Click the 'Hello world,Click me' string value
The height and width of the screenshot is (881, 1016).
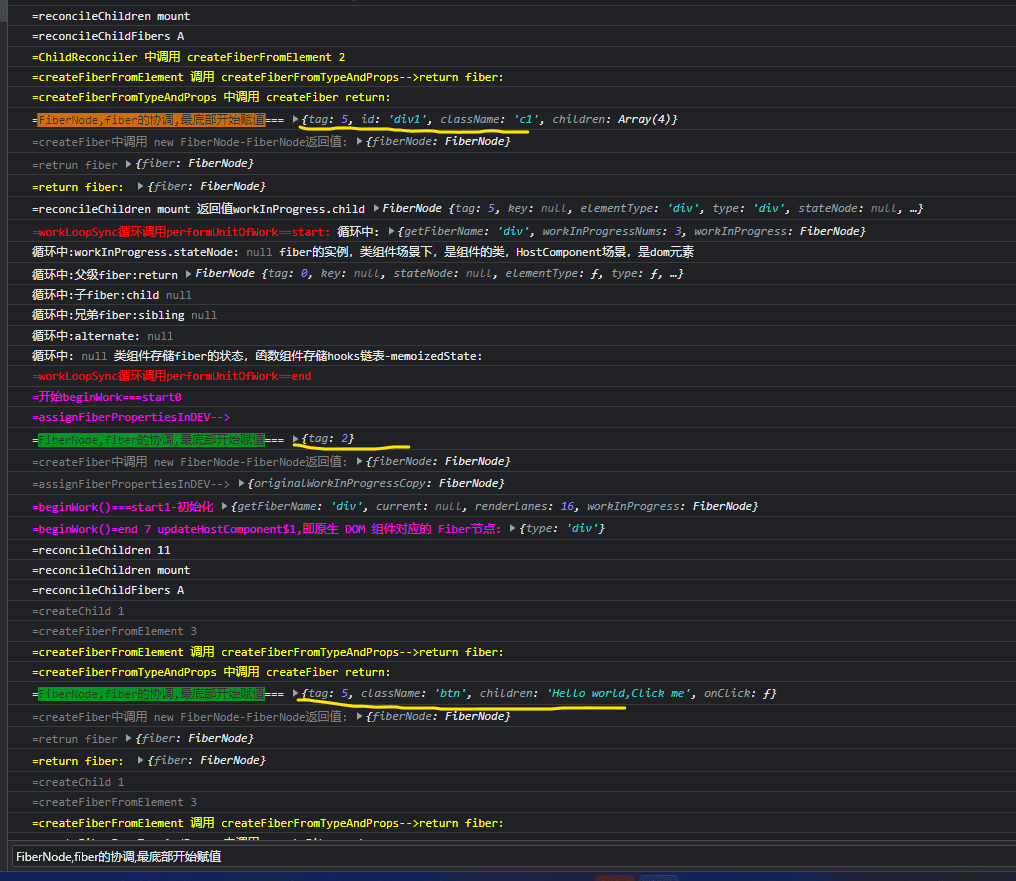point(620,694)
